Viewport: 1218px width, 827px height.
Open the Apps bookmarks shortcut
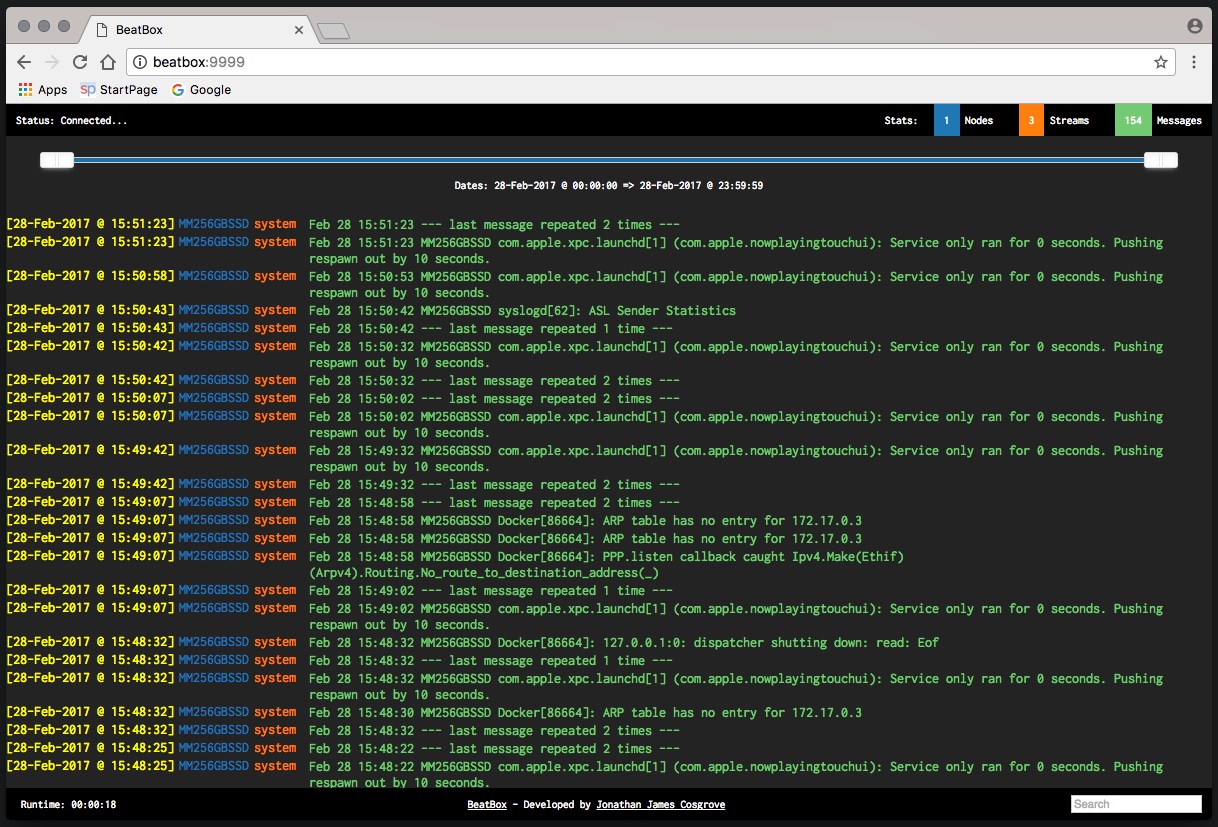tap(43, 90)
